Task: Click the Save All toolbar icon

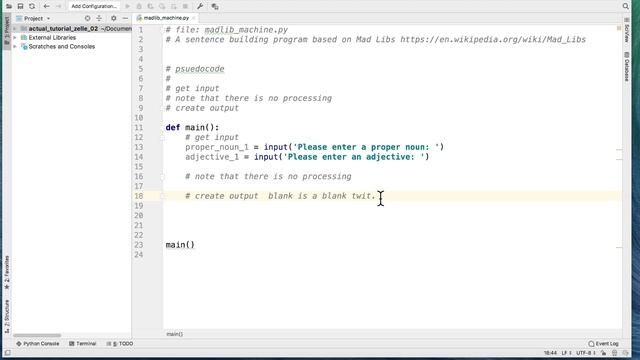Action: pyautogui.click(x=20, y=6)
